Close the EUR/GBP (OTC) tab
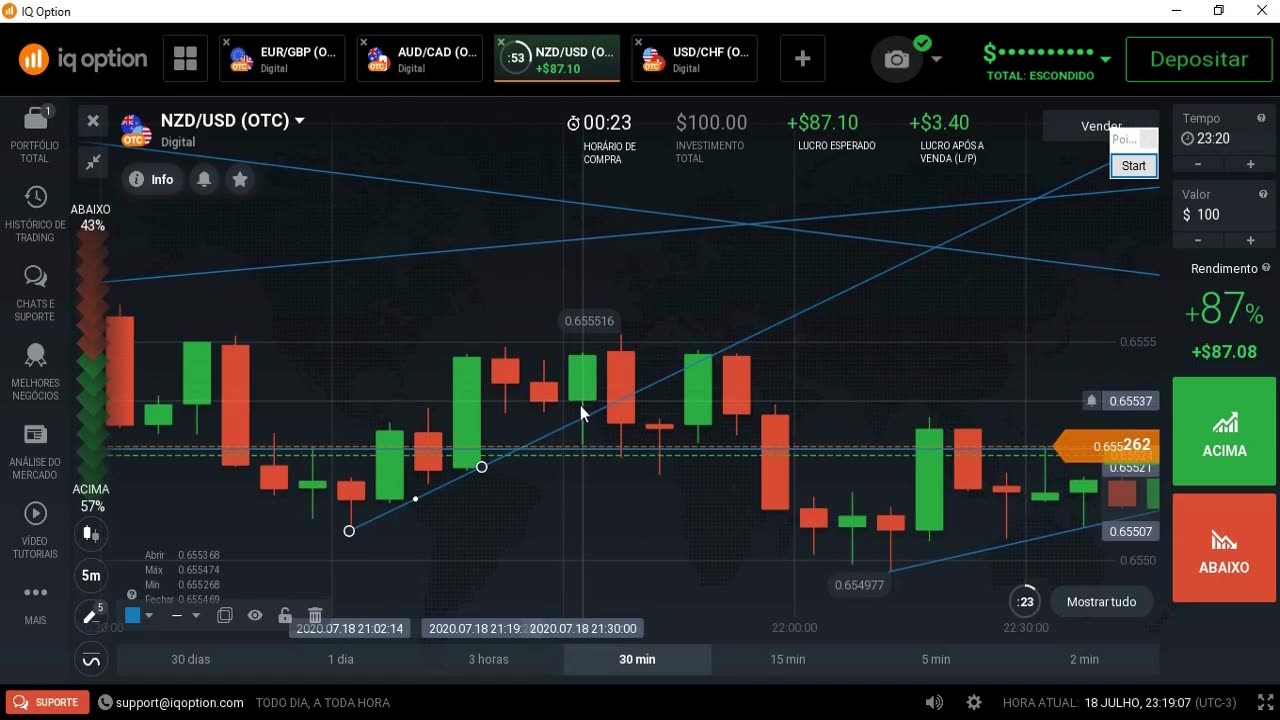The width and height of the screenshot is (1280, 720). pyautogui.click(x=227, y=42)
